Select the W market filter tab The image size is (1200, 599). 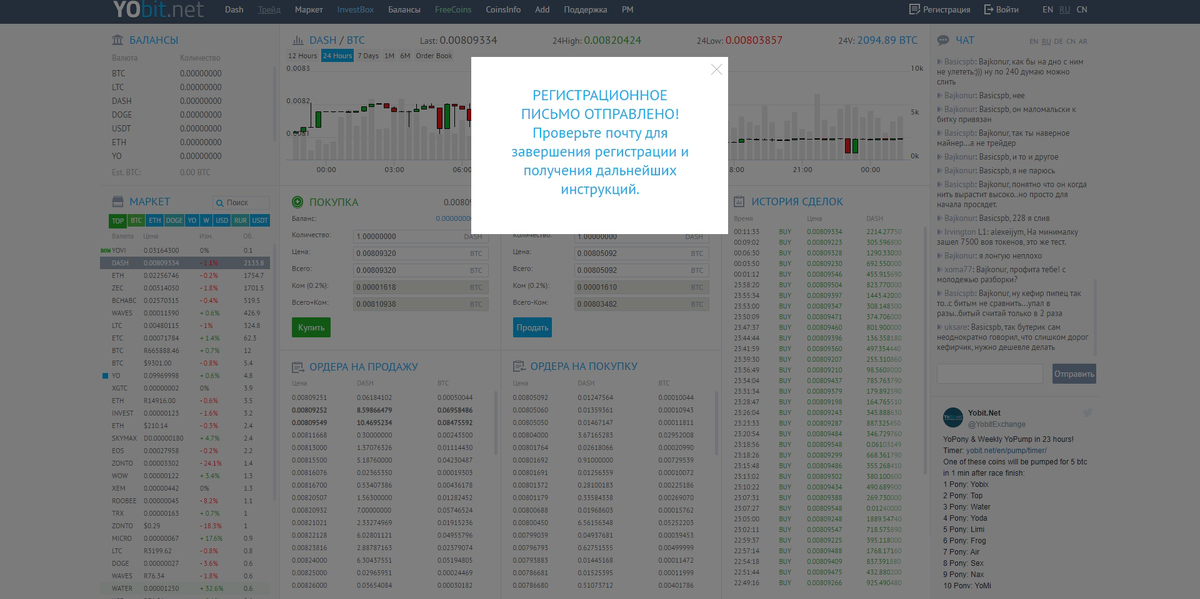[x=206, y=220]
